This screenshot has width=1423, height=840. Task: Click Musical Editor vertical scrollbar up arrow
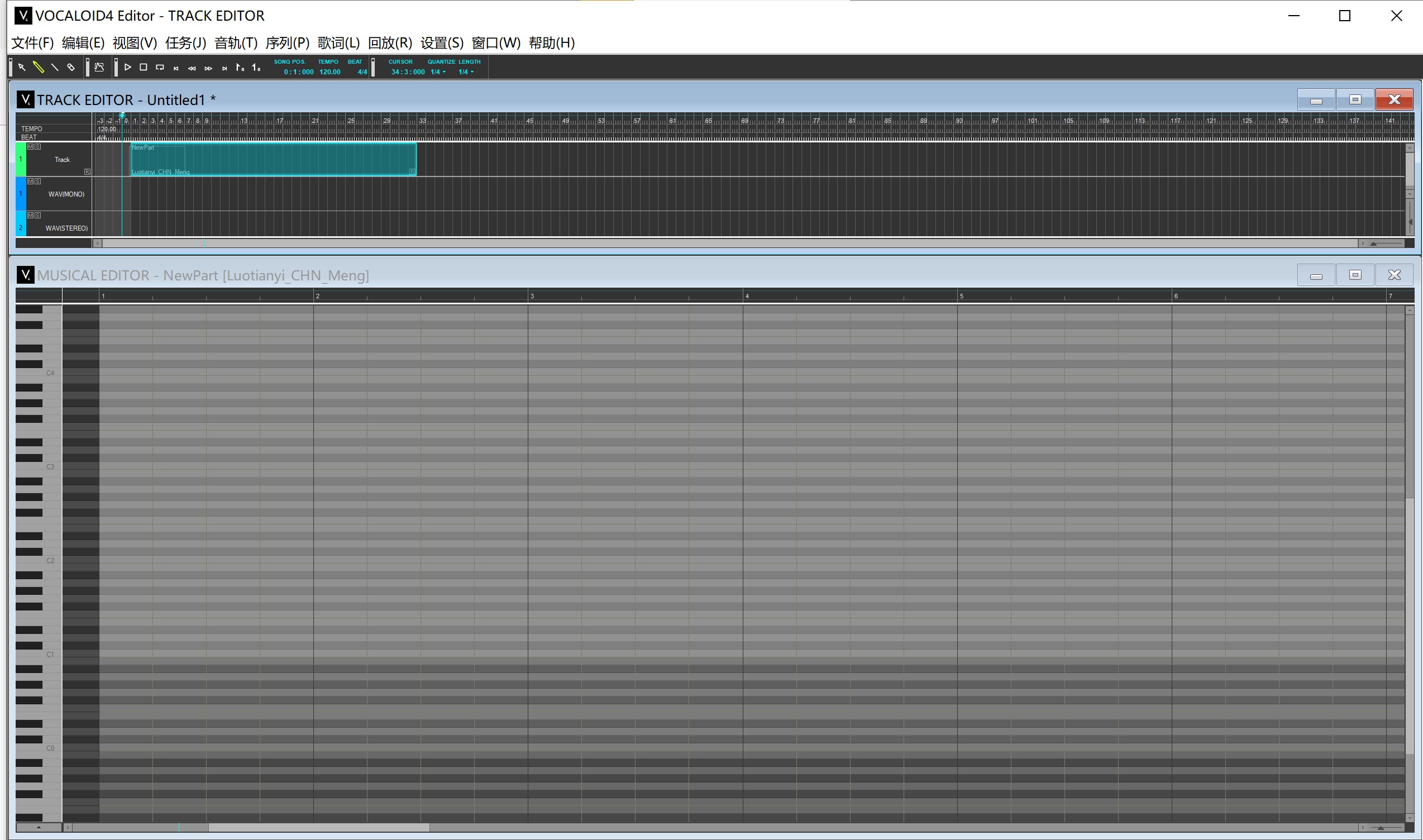tap(1410, 310)
